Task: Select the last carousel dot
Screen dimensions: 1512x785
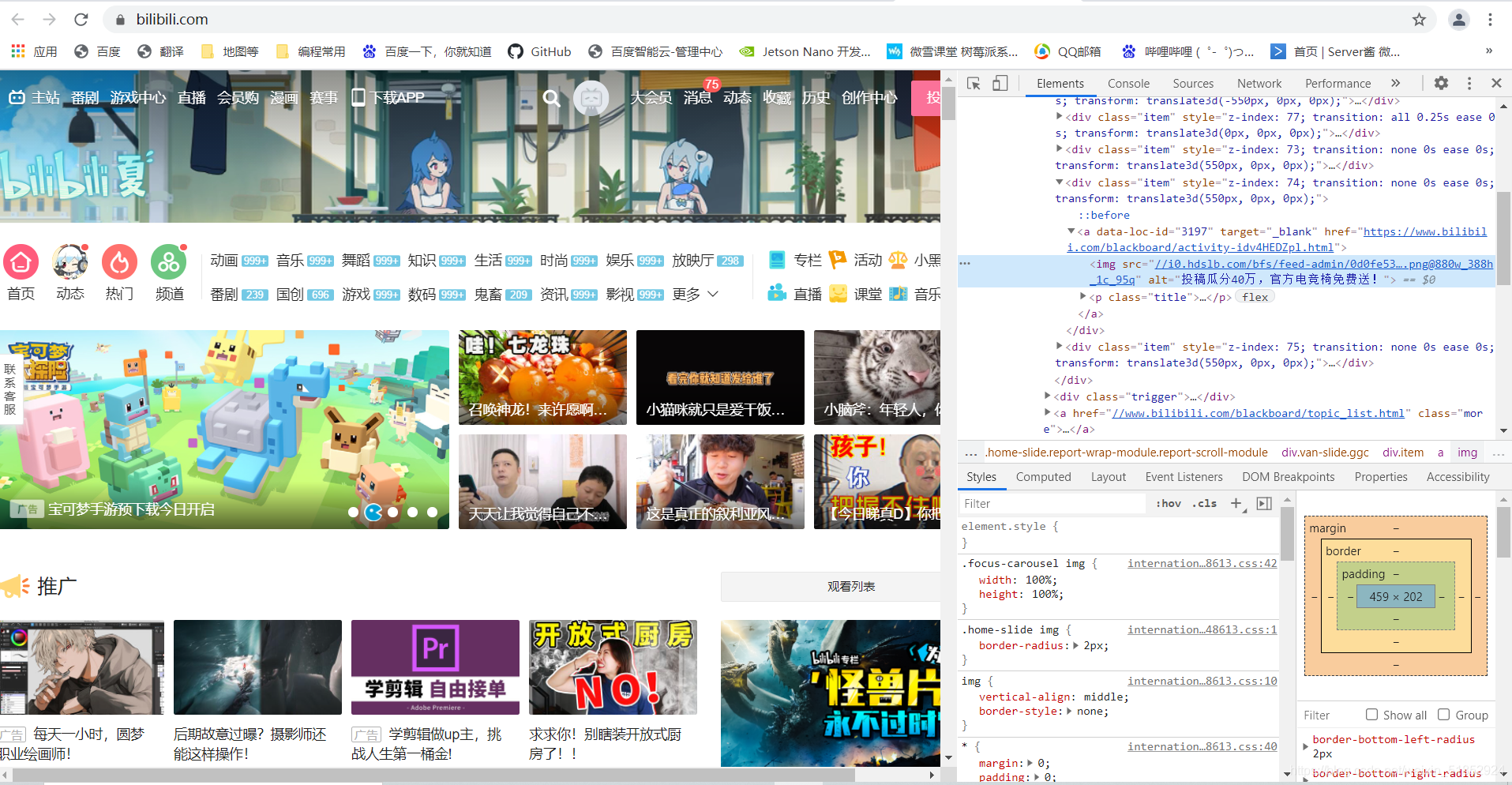Action: pos(432,512)
